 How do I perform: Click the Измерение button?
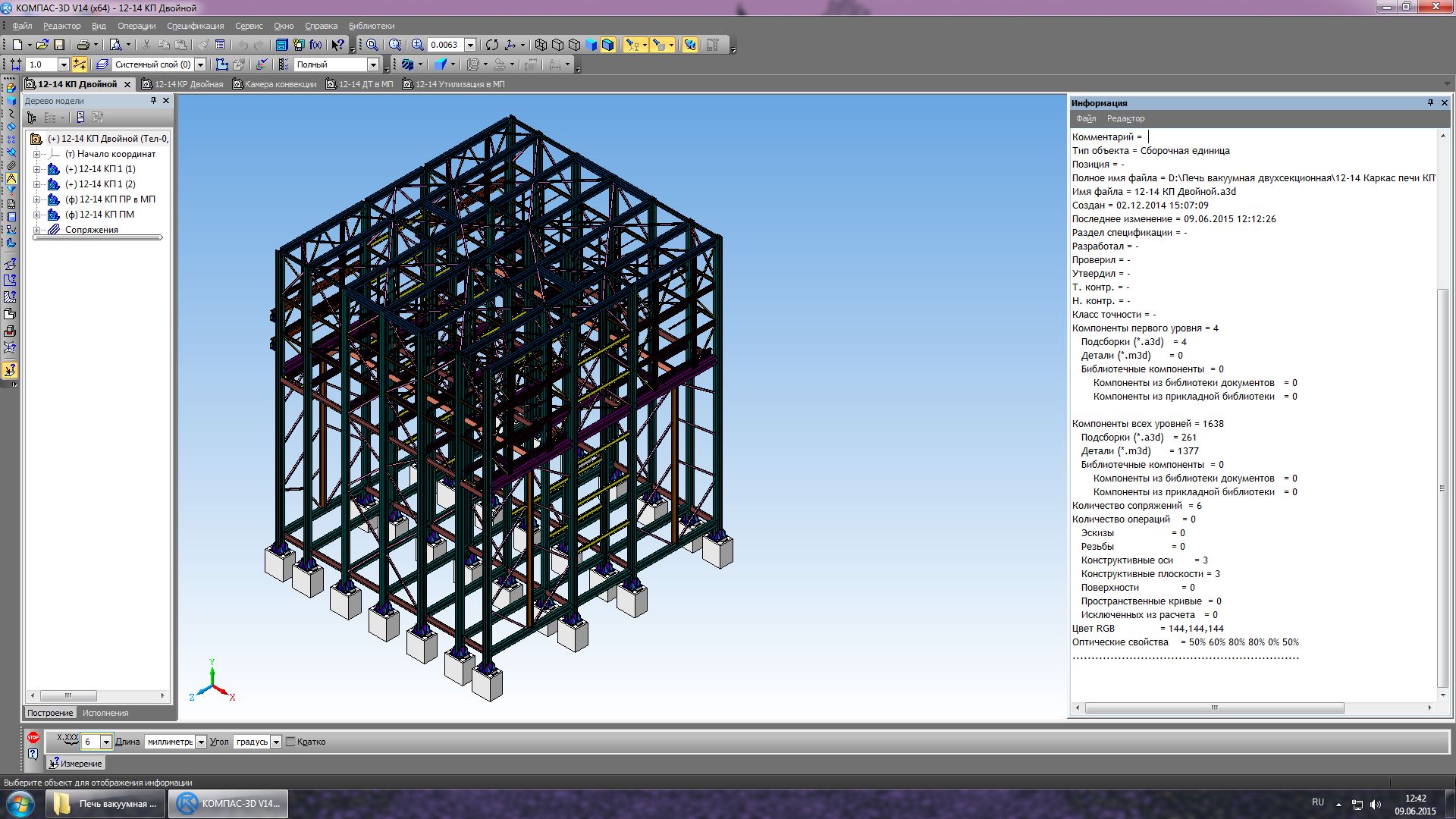tap(76, 764)
